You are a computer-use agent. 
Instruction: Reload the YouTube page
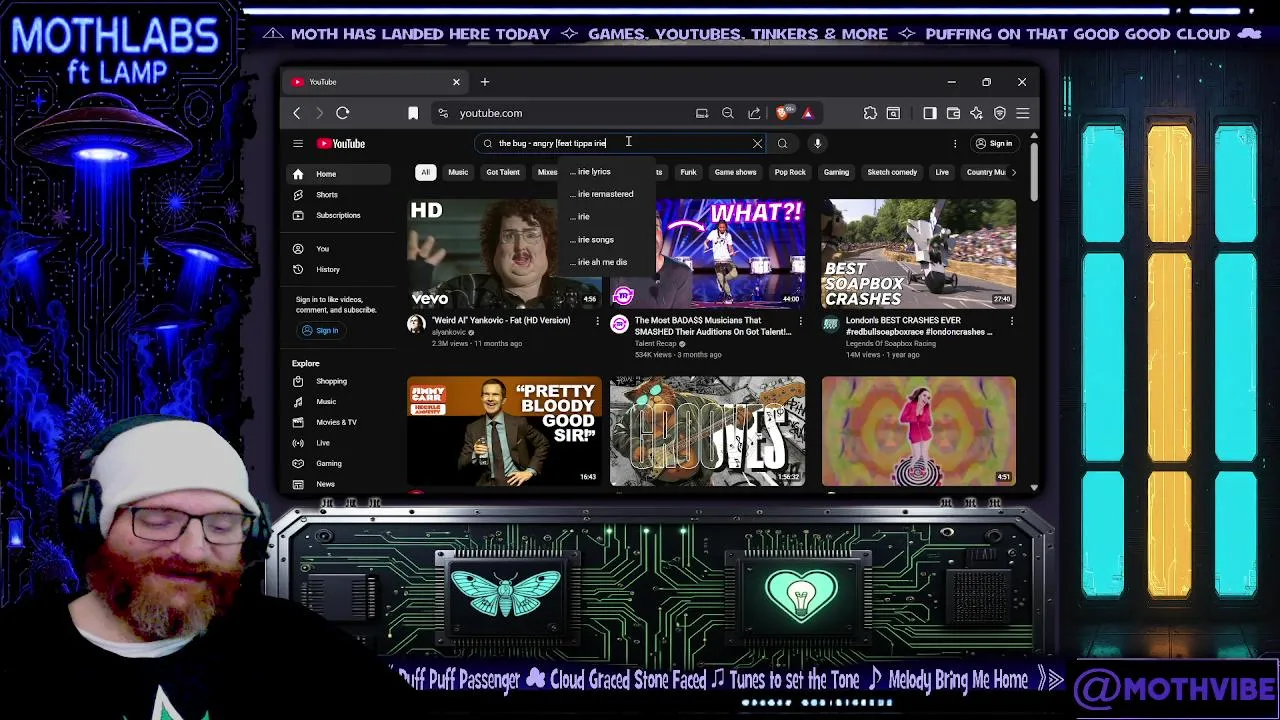point(343,113)
